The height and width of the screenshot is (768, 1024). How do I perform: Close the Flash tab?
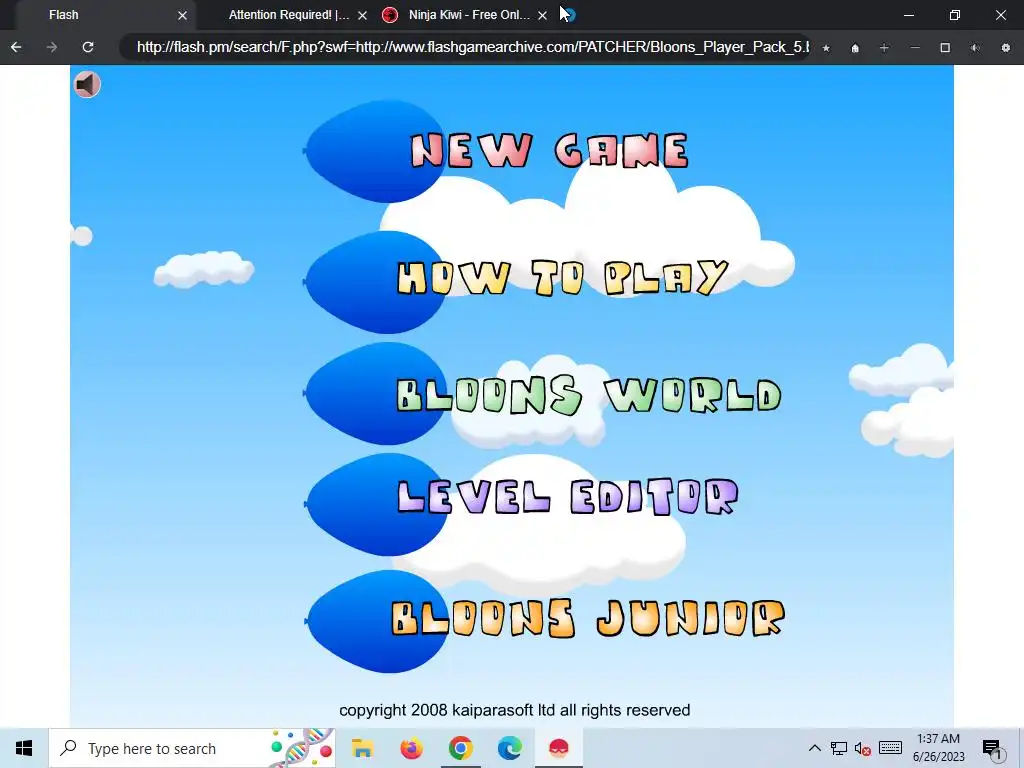(183, 15)
